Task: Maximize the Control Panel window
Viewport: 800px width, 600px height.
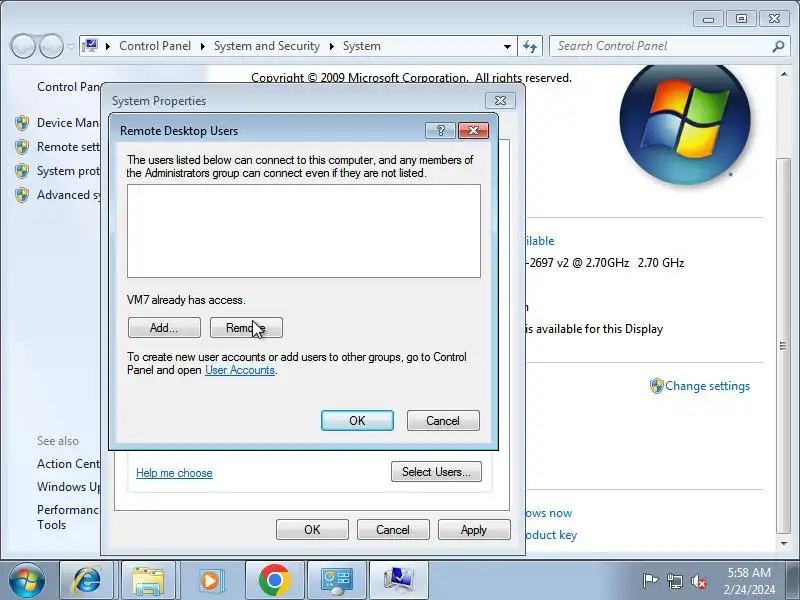Action: pyautogui.click(x=741, y=19)
